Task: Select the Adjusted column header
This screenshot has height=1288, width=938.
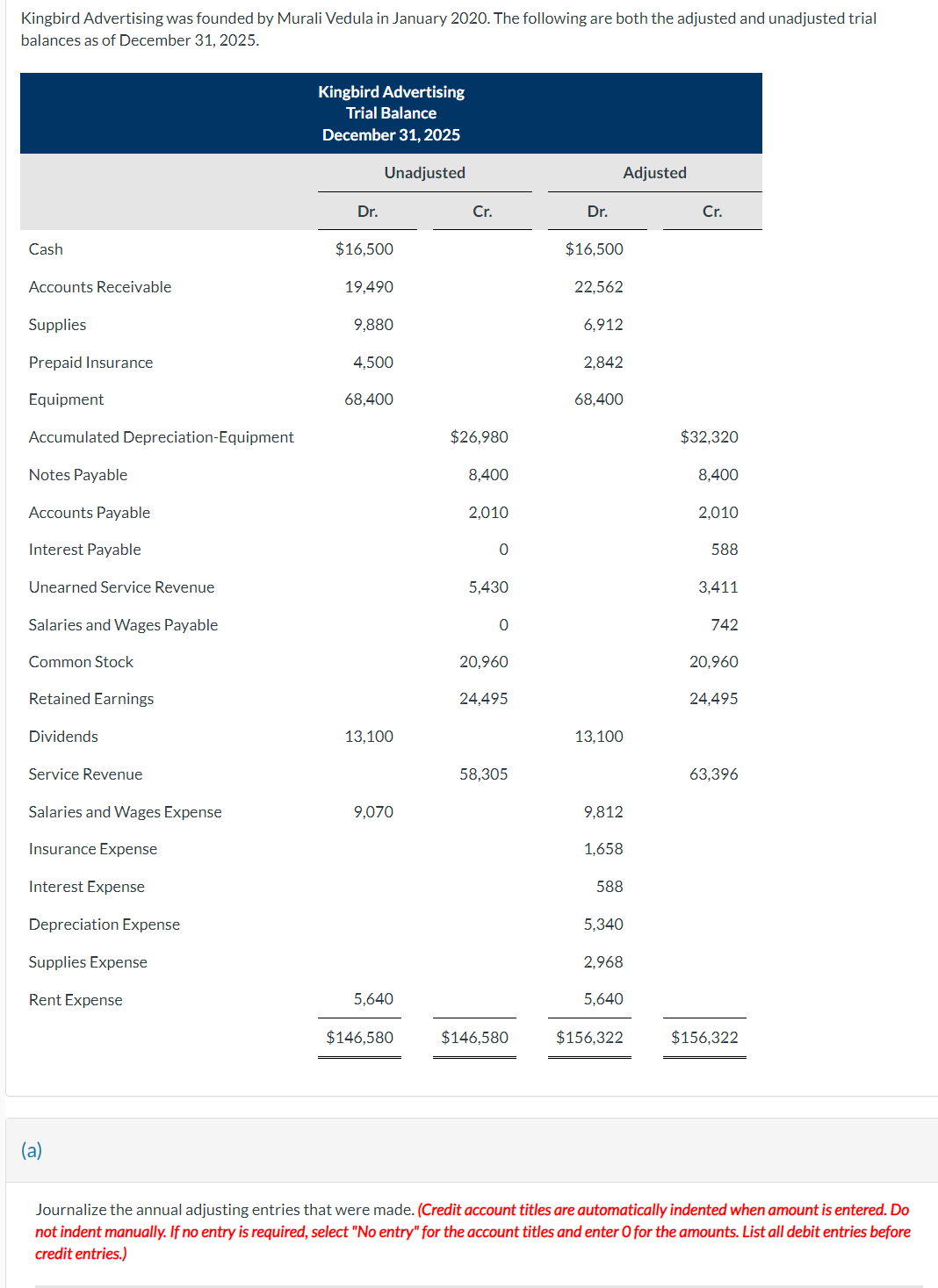Action: click(x=654, y=172)
